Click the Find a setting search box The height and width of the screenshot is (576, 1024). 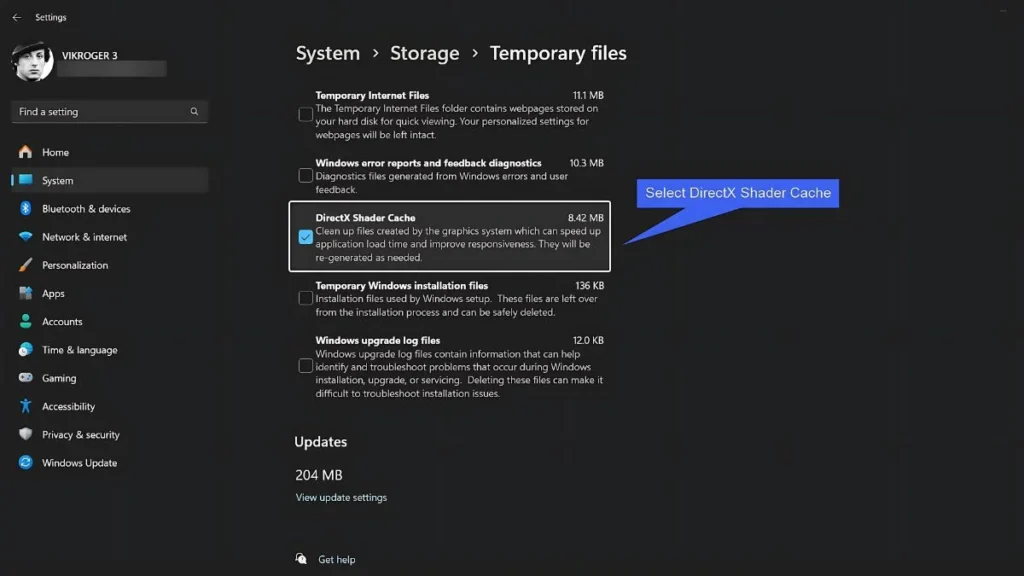(x=100, y=112)
